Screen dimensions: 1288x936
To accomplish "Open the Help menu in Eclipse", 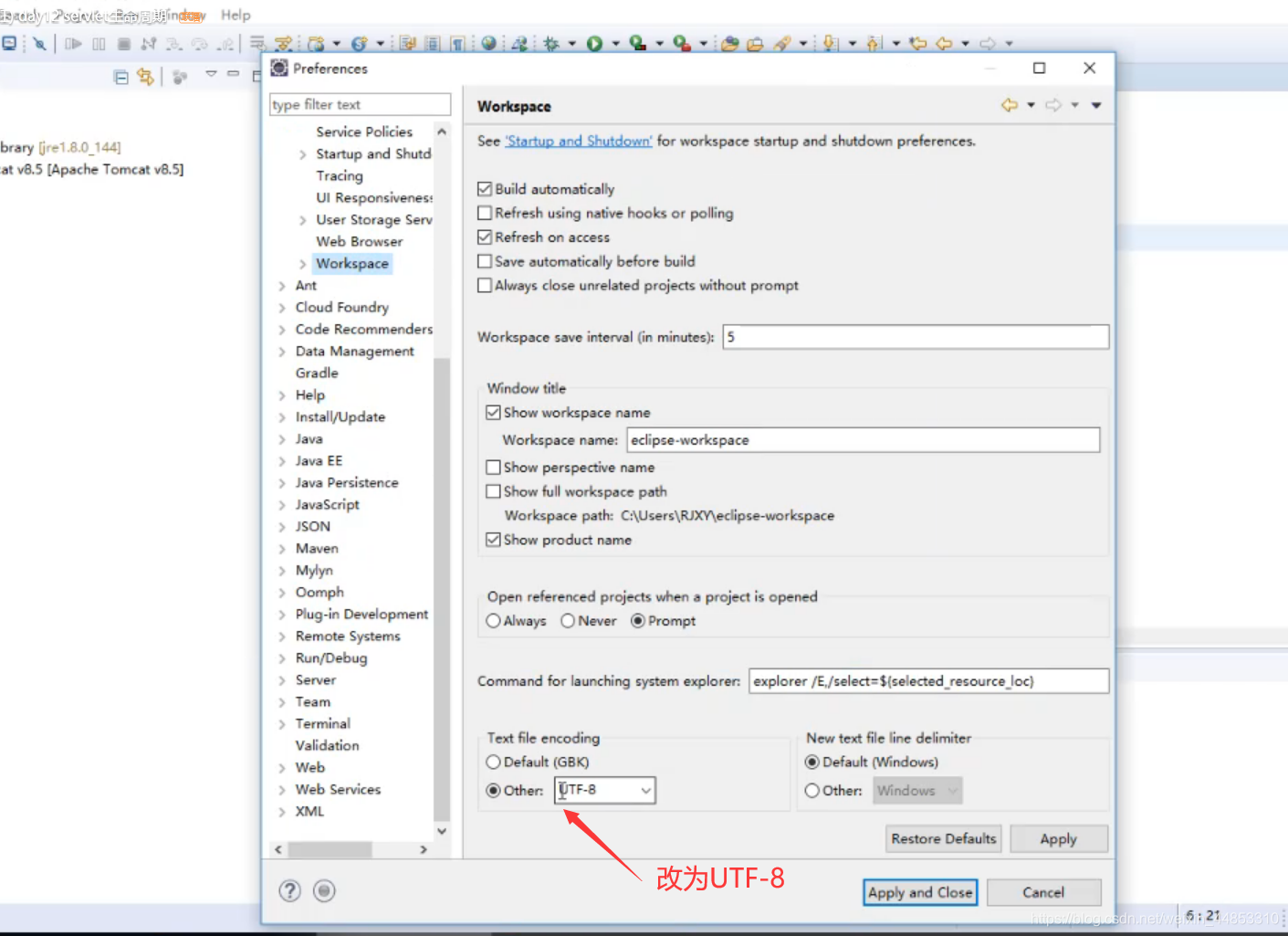I will [x=236, y=15].
